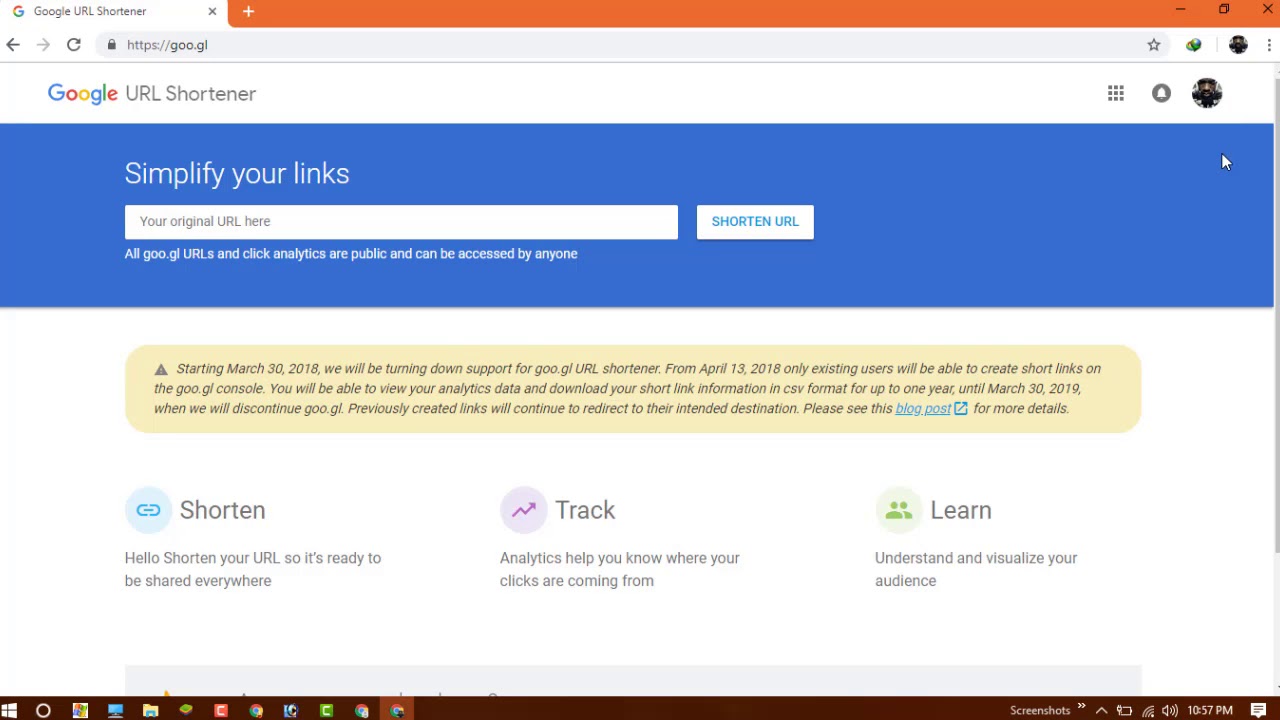Open the Chrome three-dot menu
1280x720 pixels.
coord(1269,45)
